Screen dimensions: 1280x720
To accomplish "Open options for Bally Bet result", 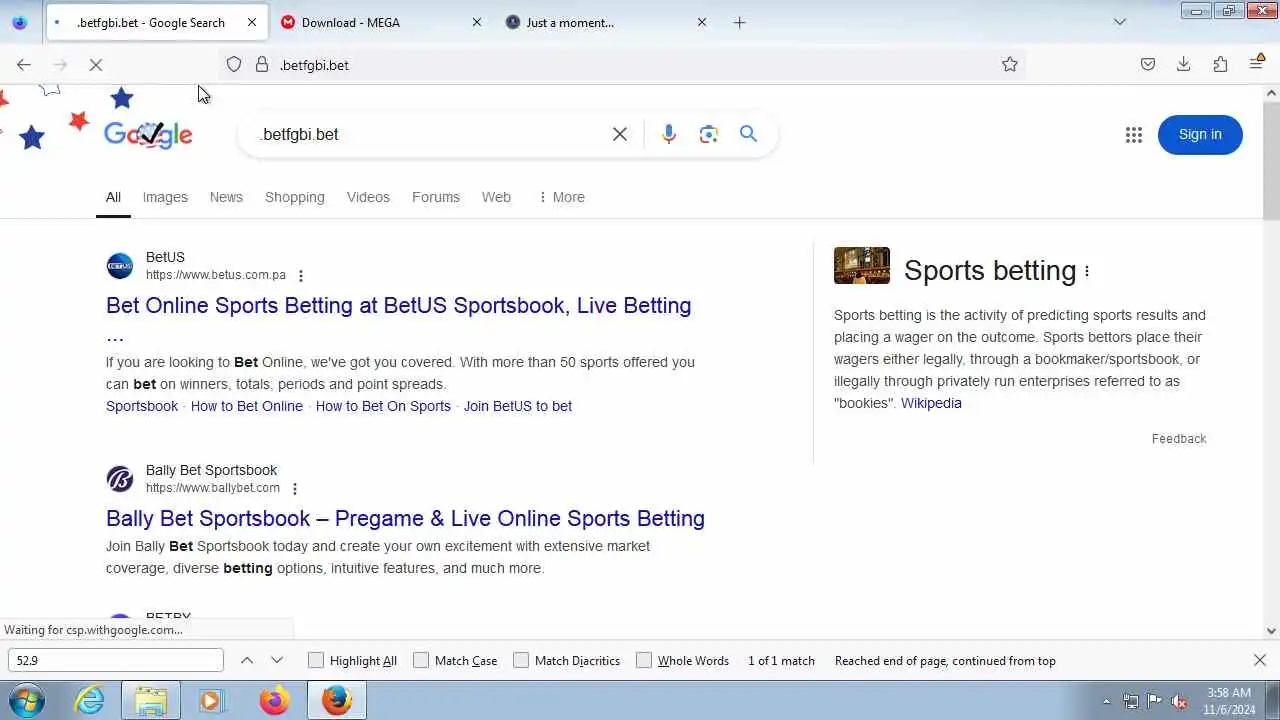I will point(295,489).
